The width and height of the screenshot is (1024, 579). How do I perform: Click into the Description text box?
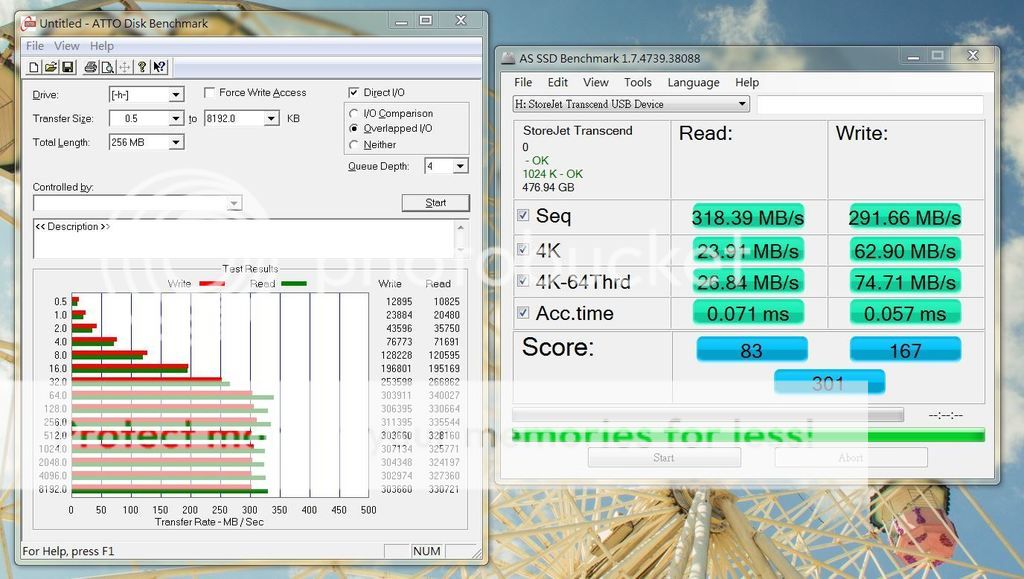(x=244, y=239)
